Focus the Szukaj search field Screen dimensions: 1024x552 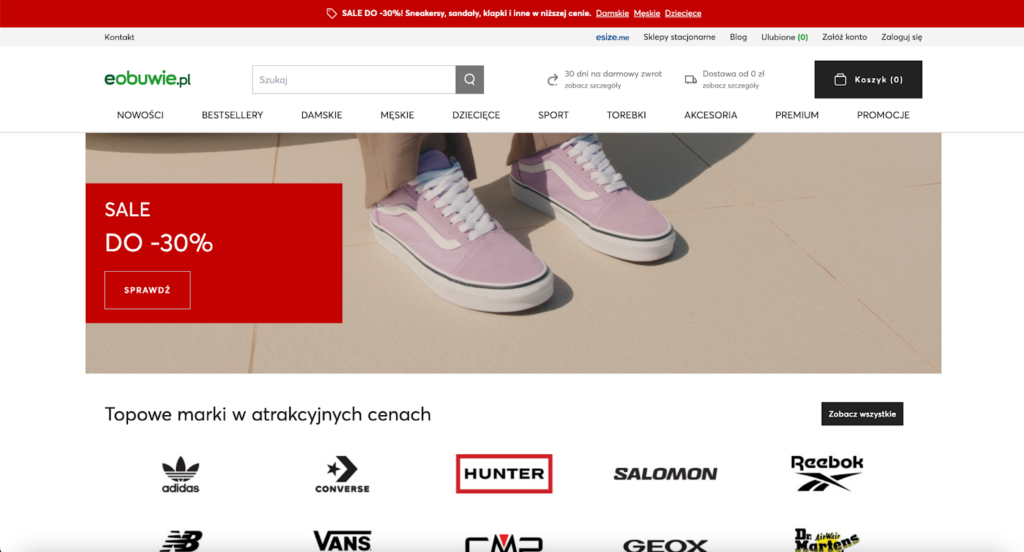tap(354, 80)
